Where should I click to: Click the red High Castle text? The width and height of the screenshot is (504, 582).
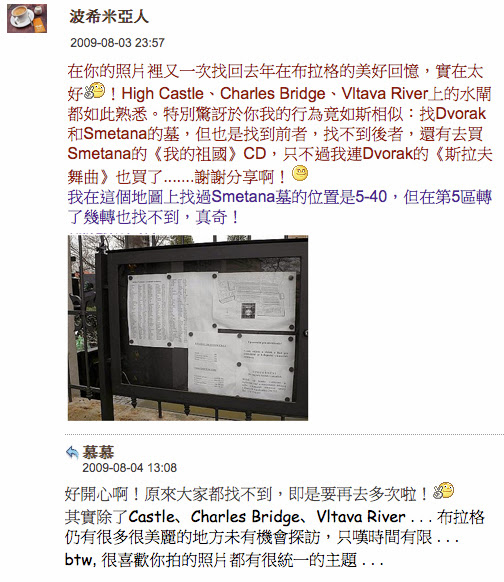[x=163, y=94]
